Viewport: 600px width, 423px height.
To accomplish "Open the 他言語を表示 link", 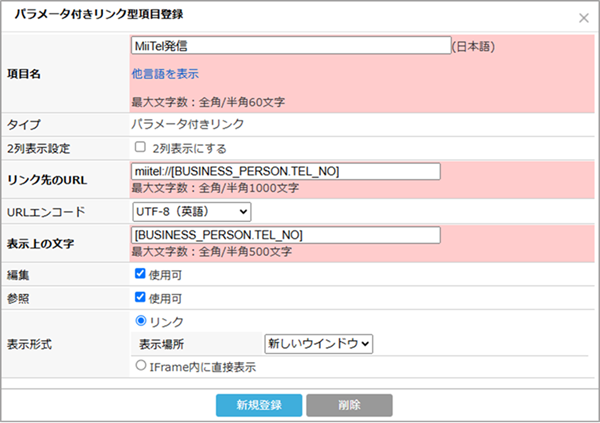I will pos(165,74).
